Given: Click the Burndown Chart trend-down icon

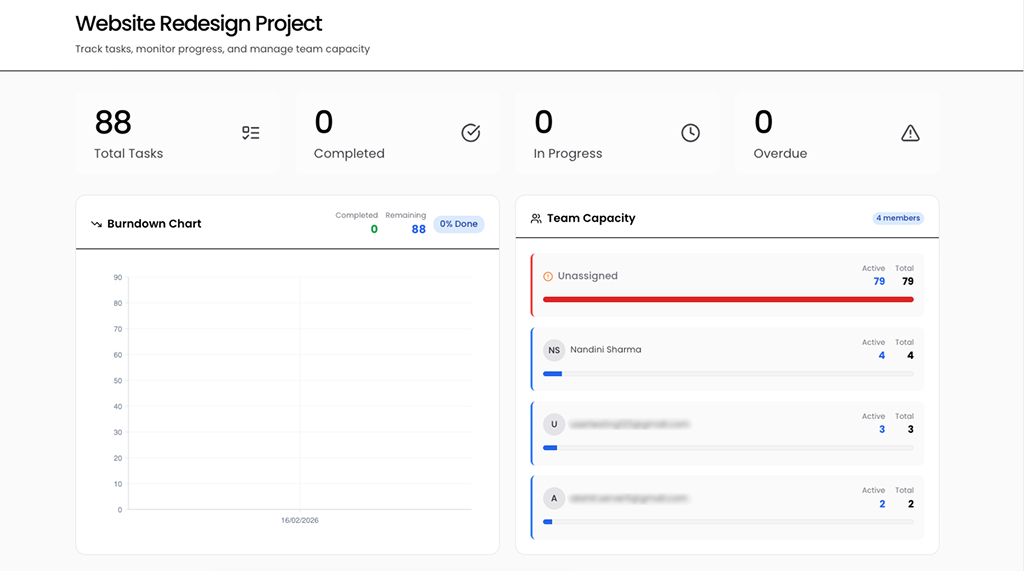Looking at the screenshot, I should pyautogui.click(x=97, y=224).
